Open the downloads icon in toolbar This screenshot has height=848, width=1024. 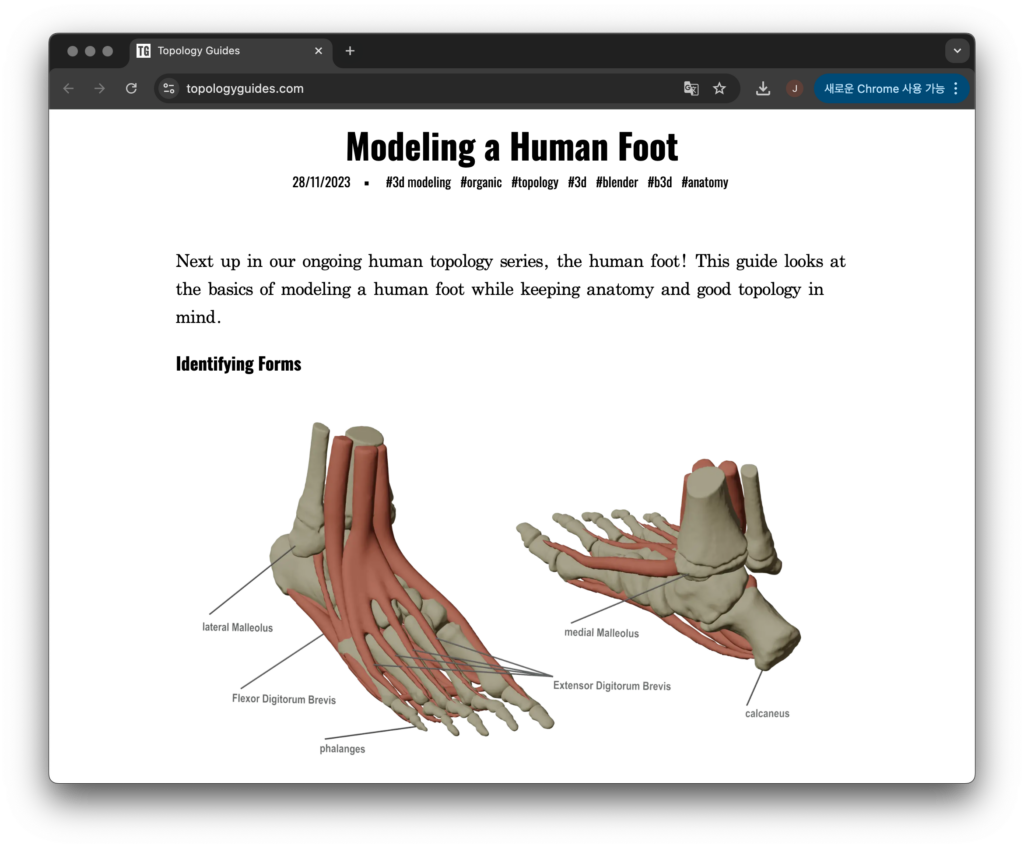pyautogui.click(x=763, y=89)
